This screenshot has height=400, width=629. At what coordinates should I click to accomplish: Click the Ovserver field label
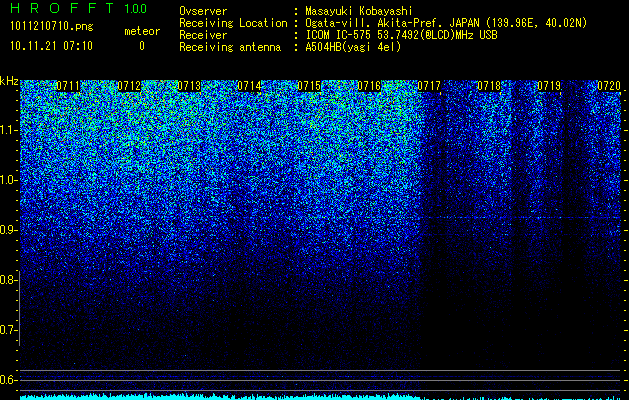203,11
